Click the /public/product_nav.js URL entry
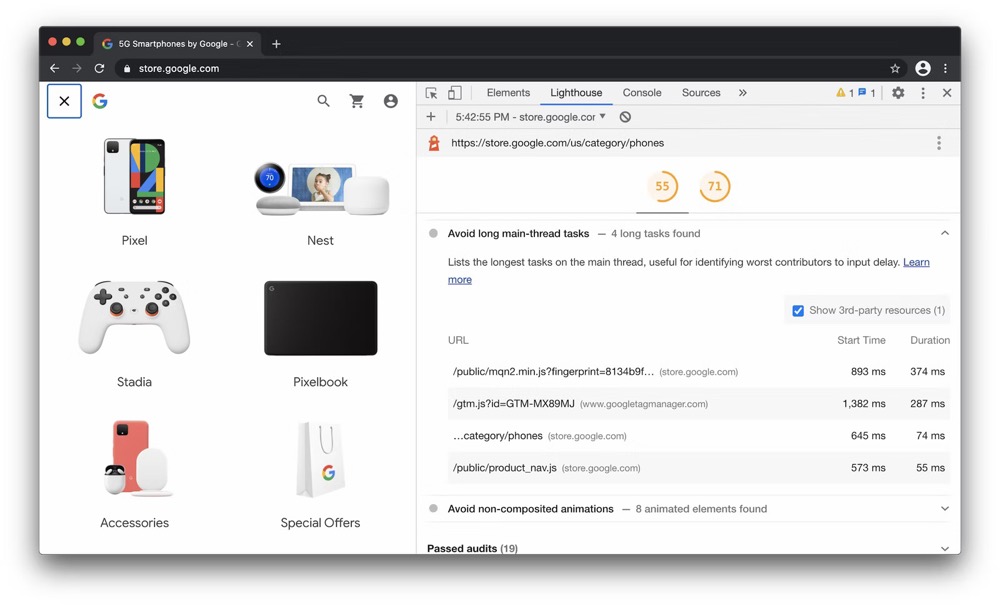Screen dimensions: 1000x606 pyautogui.click(x=504, y=468)
